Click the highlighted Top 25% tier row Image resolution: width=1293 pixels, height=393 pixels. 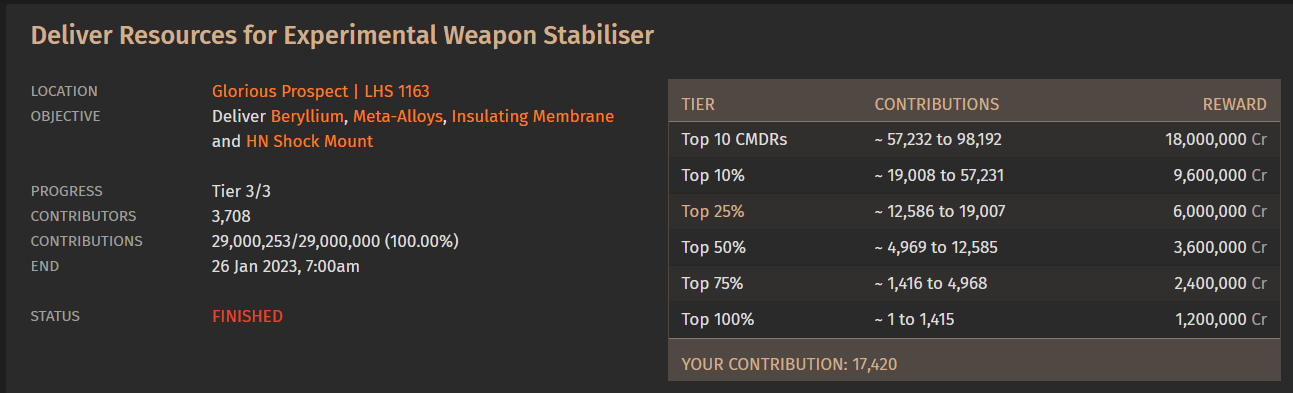[x=974, y=212]
